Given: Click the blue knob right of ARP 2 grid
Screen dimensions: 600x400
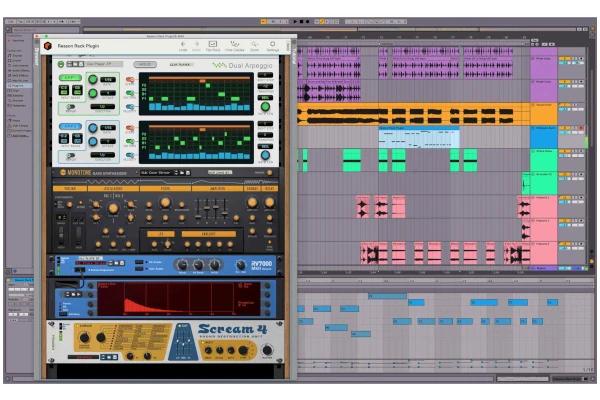Looking at the screenshot, I should point(265,155).
